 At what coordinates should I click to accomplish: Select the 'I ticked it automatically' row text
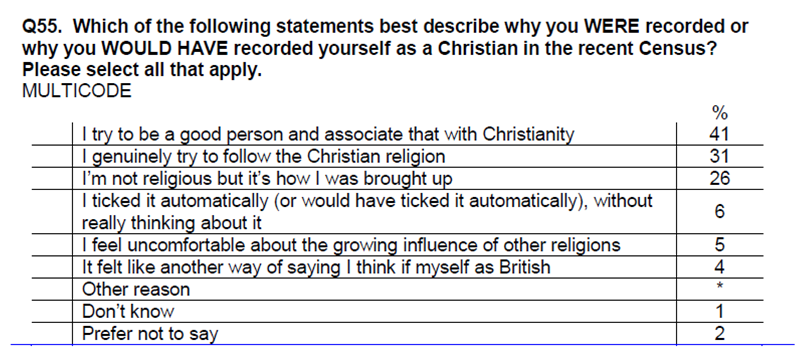(367, 212)
